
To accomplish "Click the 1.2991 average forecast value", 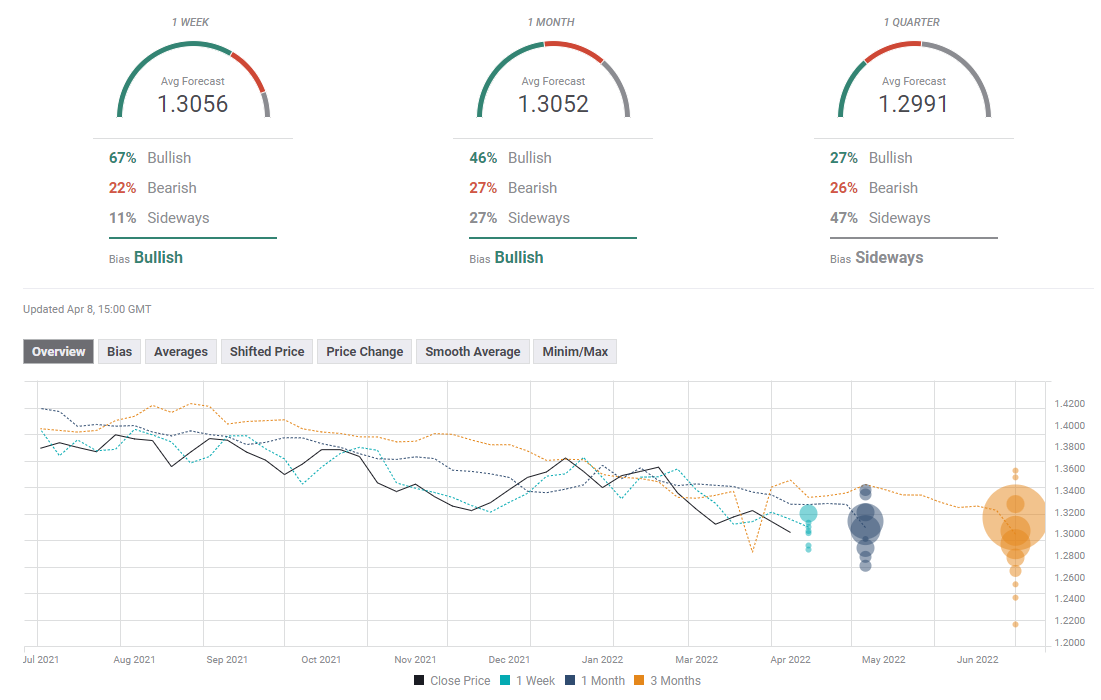I will 913,104.
